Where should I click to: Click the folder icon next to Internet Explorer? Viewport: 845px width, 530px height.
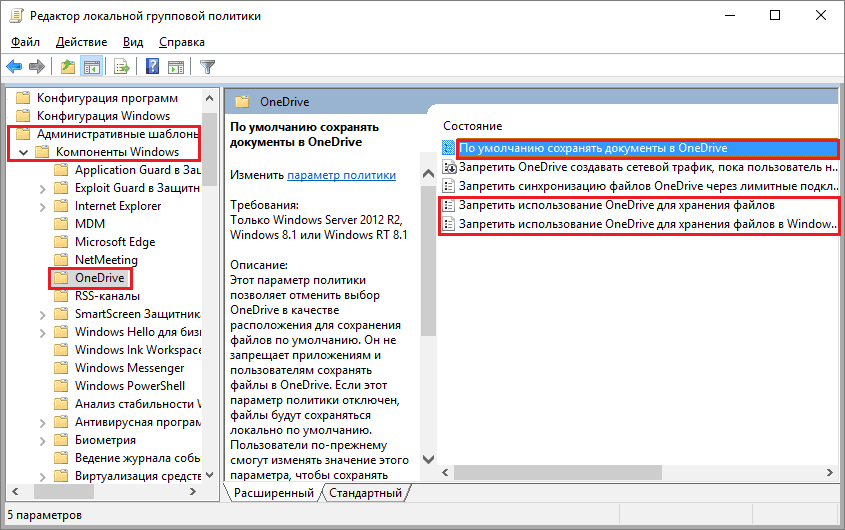tap(61, 206)
